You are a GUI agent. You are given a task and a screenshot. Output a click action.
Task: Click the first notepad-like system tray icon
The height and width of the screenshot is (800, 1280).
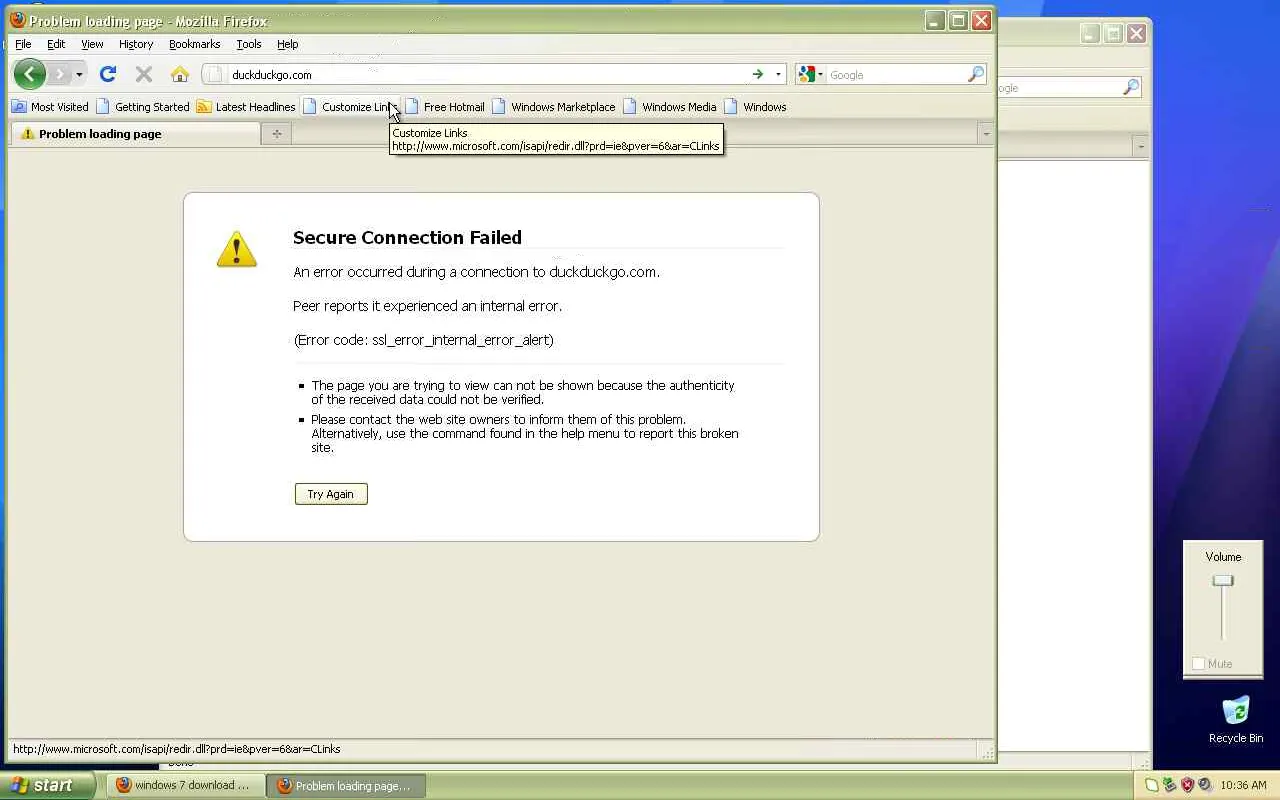1151,785
